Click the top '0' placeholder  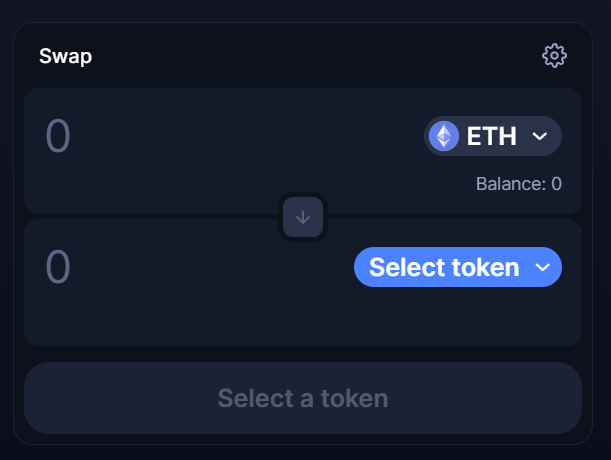coord(58,136)
